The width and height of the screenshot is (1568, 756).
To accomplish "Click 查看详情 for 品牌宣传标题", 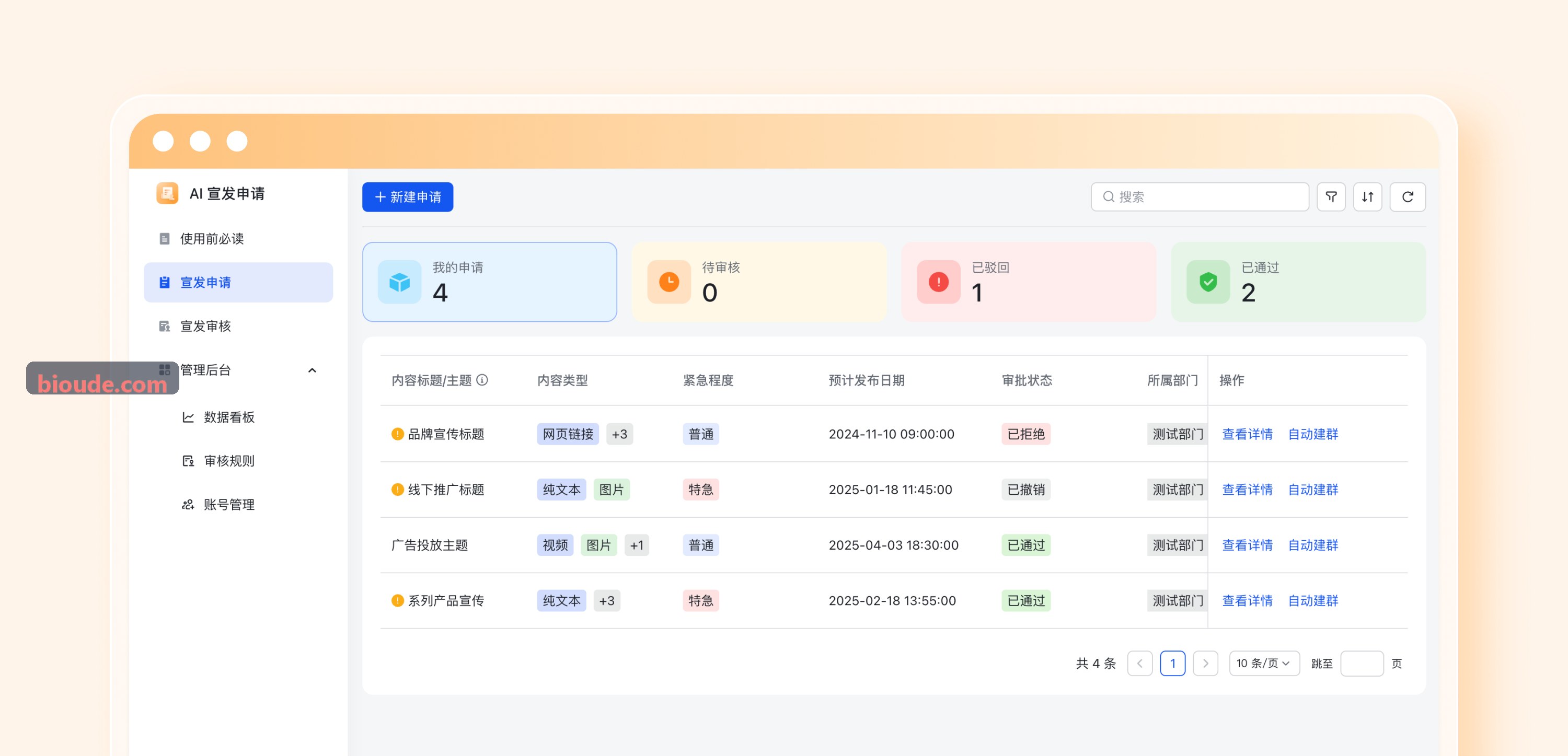I will tap(1247, 434).
